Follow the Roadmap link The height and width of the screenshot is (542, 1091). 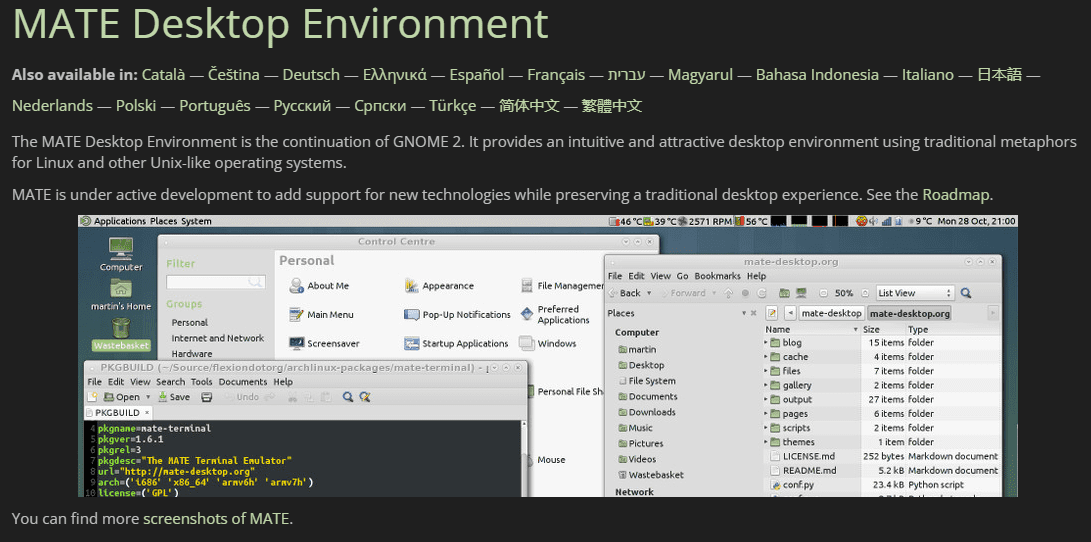[956, 194]
